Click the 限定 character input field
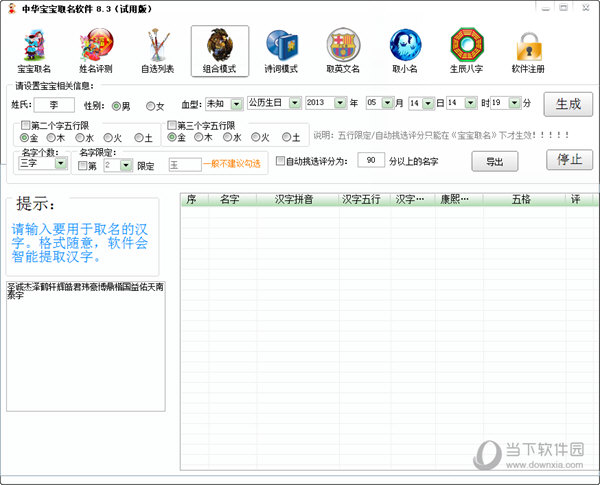 tap(185, 165)
